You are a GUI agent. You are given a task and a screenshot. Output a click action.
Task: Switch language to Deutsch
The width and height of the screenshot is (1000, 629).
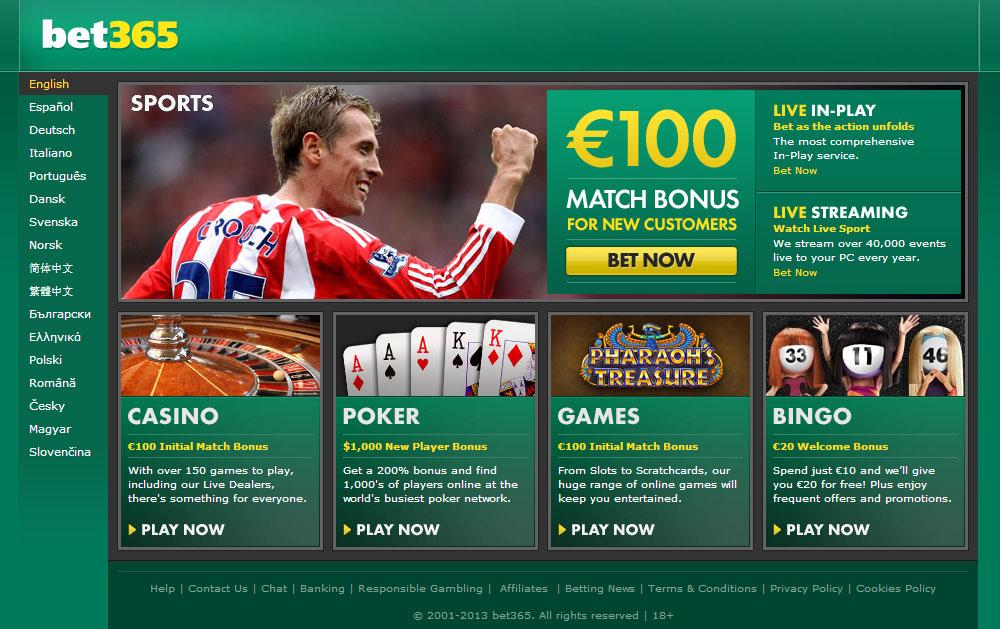point(52,130)
